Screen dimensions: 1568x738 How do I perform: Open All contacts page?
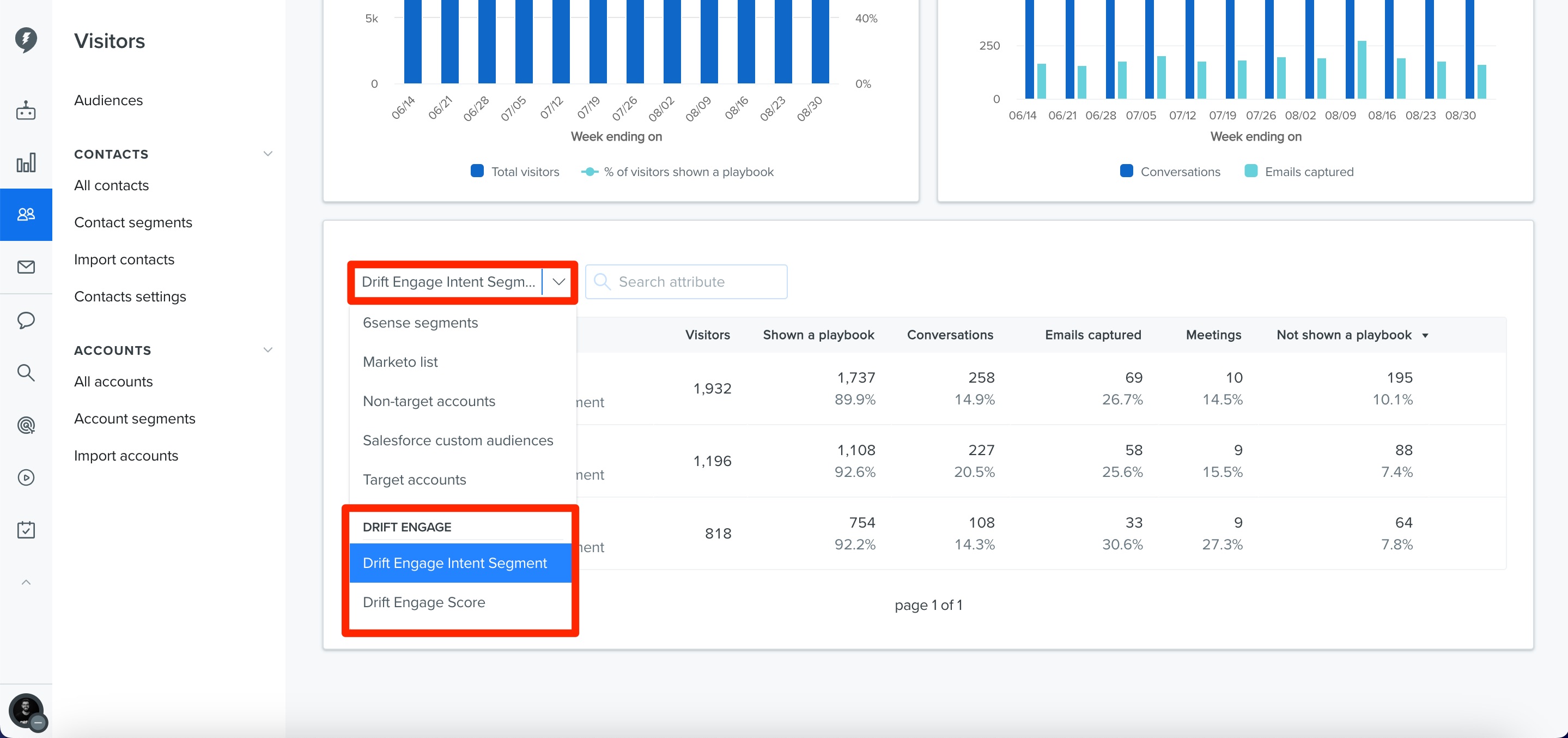(x=111, y=185)
